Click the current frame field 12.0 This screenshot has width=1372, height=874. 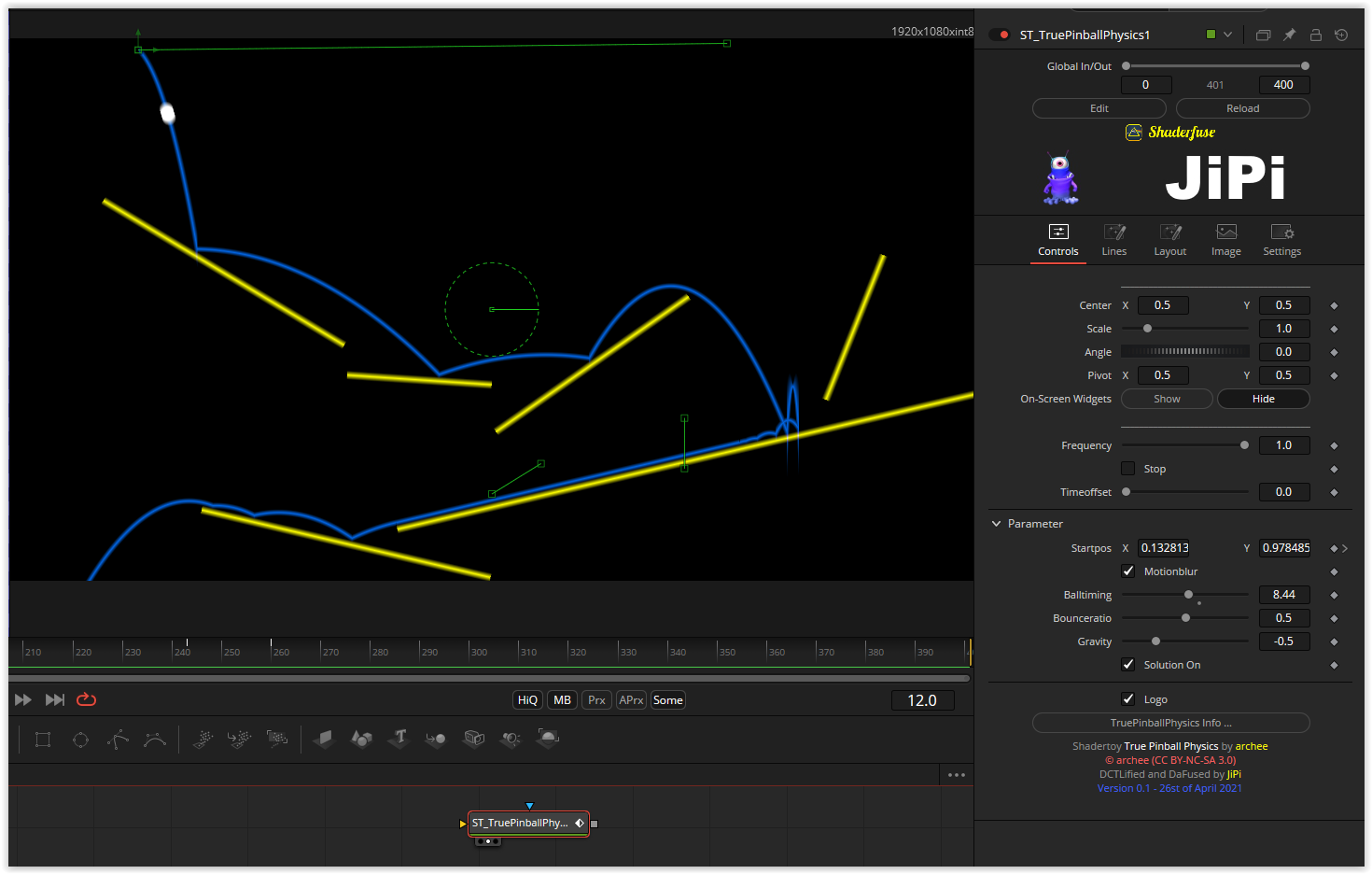(x=922, y=700)
